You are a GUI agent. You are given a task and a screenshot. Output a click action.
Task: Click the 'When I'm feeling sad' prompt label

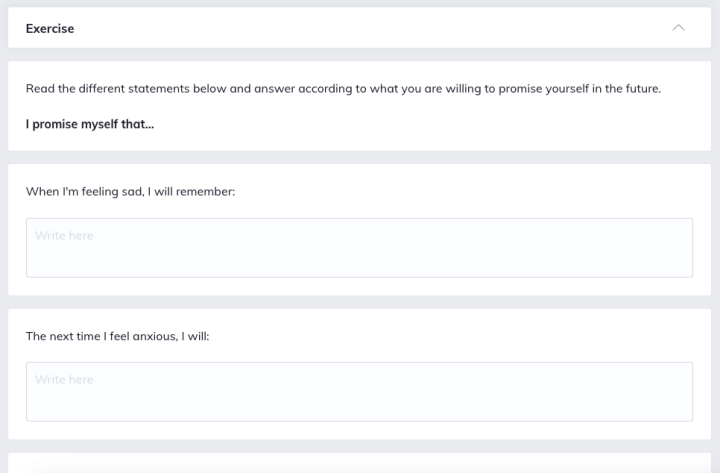click(130, 191)
